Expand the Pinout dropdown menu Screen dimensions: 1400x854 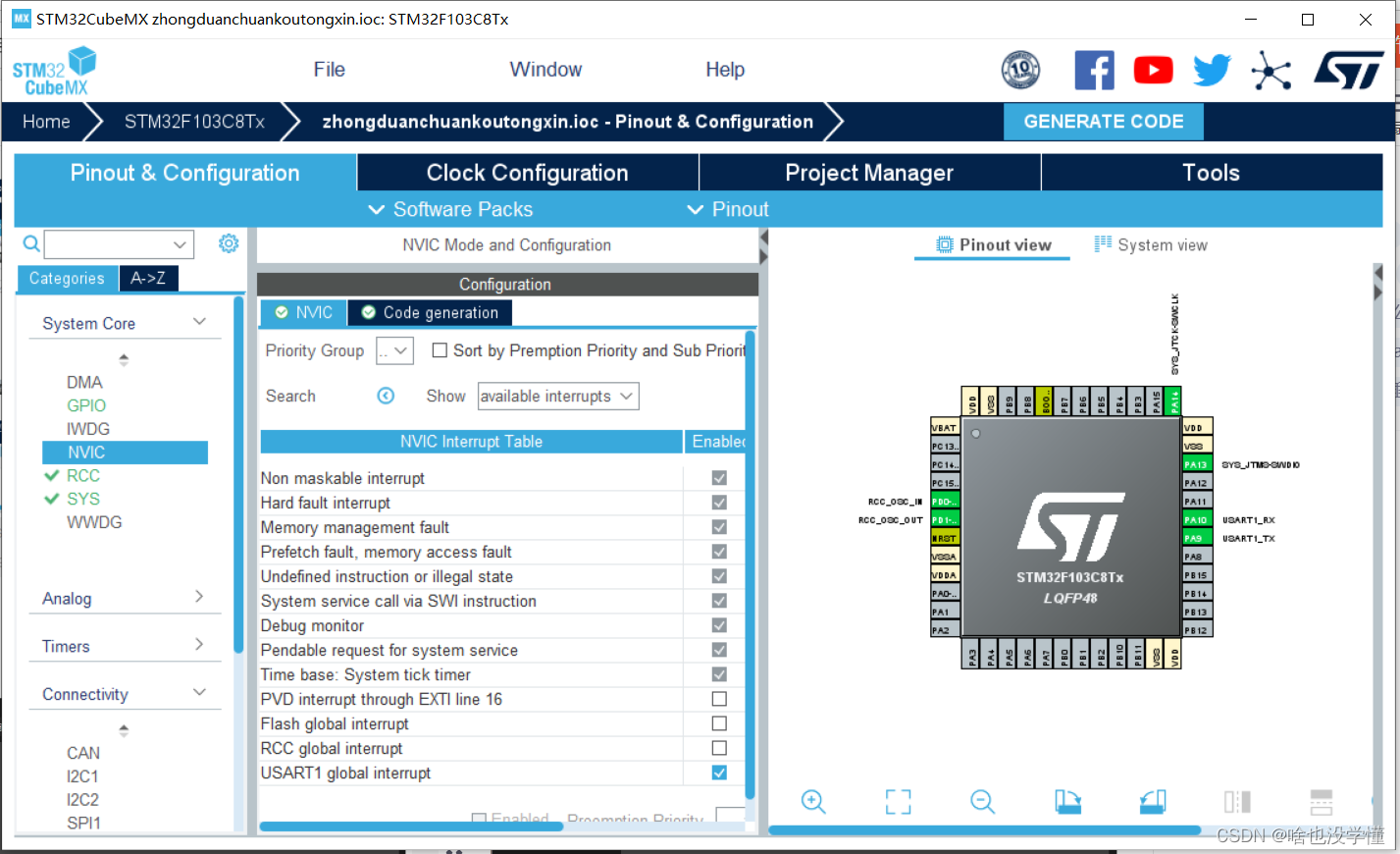tap(727, 209)
